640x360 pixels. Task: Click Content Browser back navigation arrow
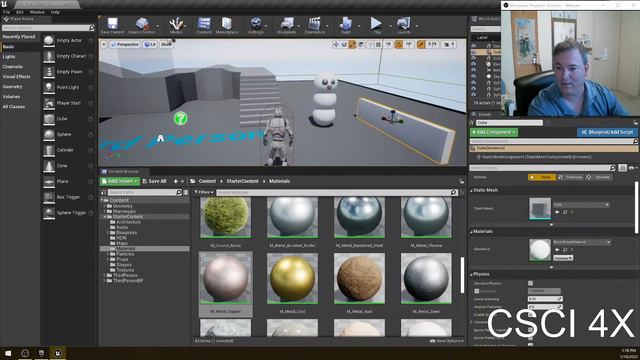pos(176,181)
